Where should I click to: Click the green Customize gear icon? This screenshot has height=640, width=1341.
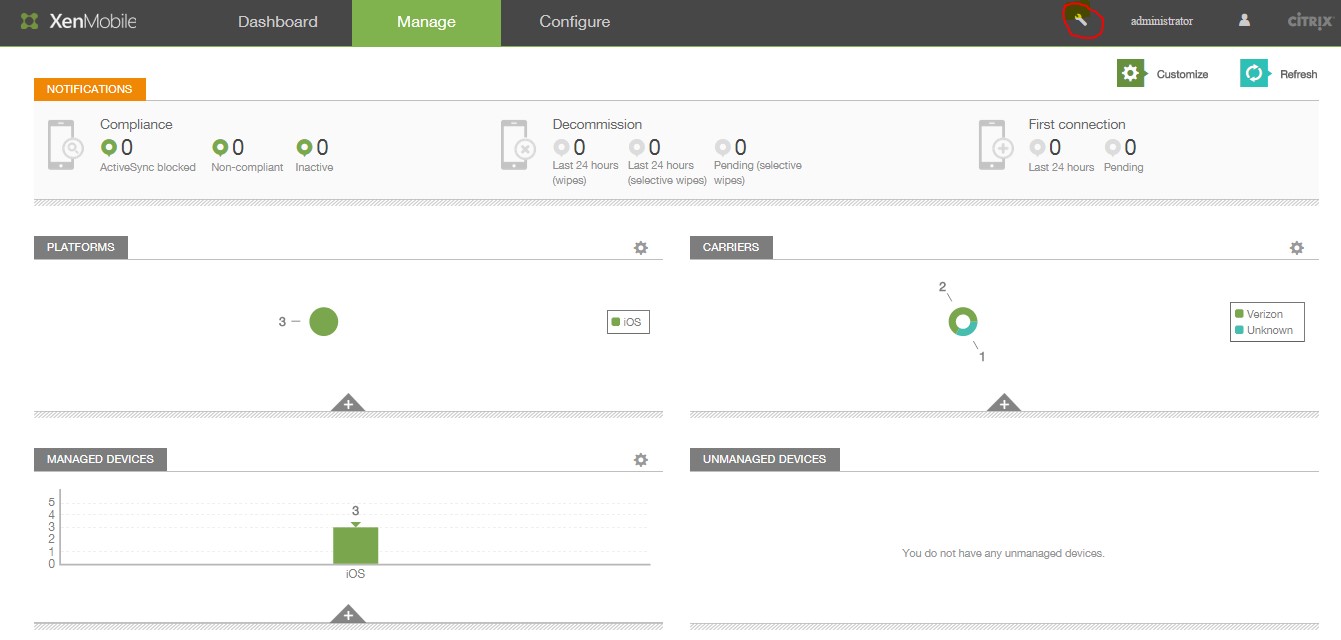coord(1130,74)
